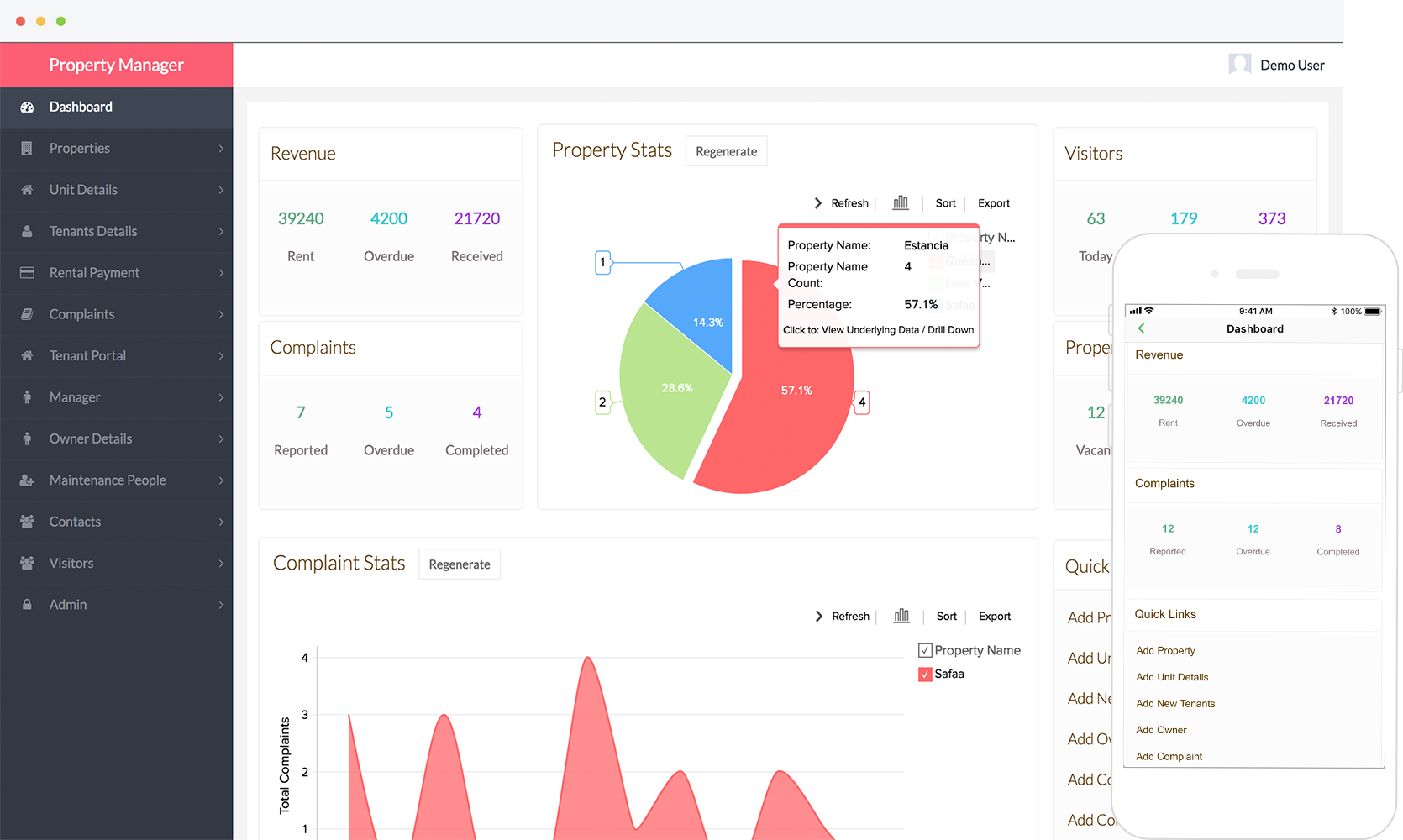Click Regenerate next to Property Stats
The width and height of the screenshot is (1403, 840).
[726, 151]
